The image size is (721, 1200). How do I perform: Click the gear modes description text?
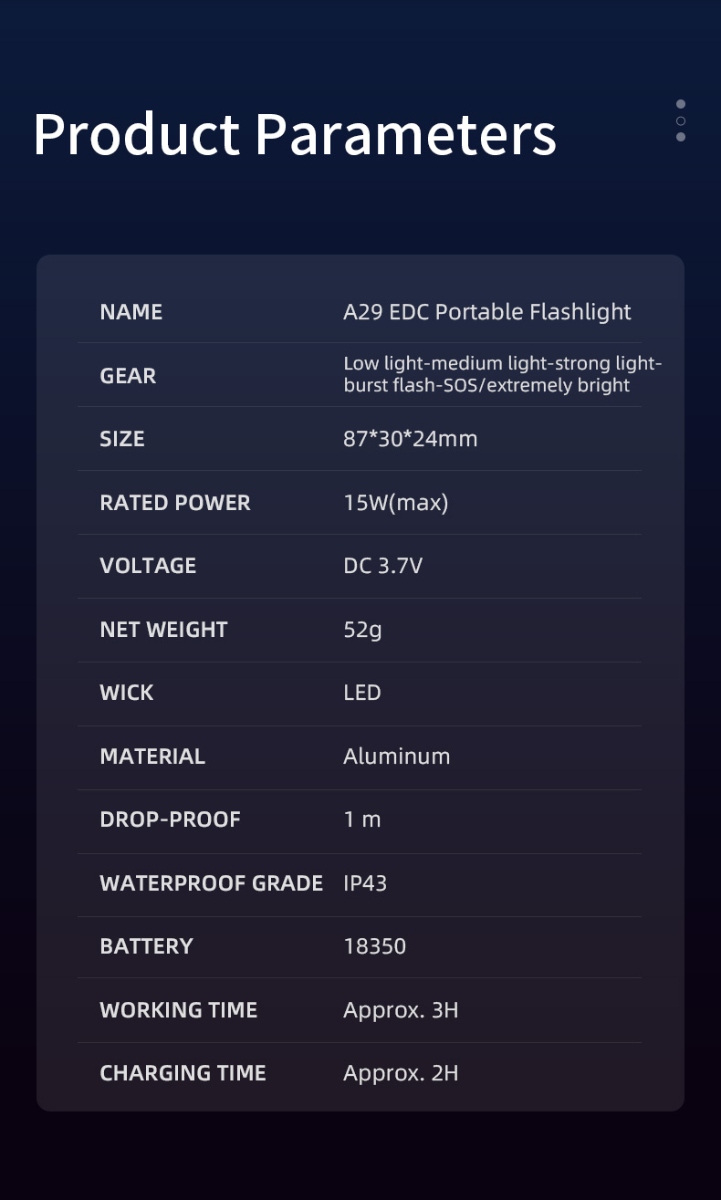pyautogui.click(x=503, y=374)
